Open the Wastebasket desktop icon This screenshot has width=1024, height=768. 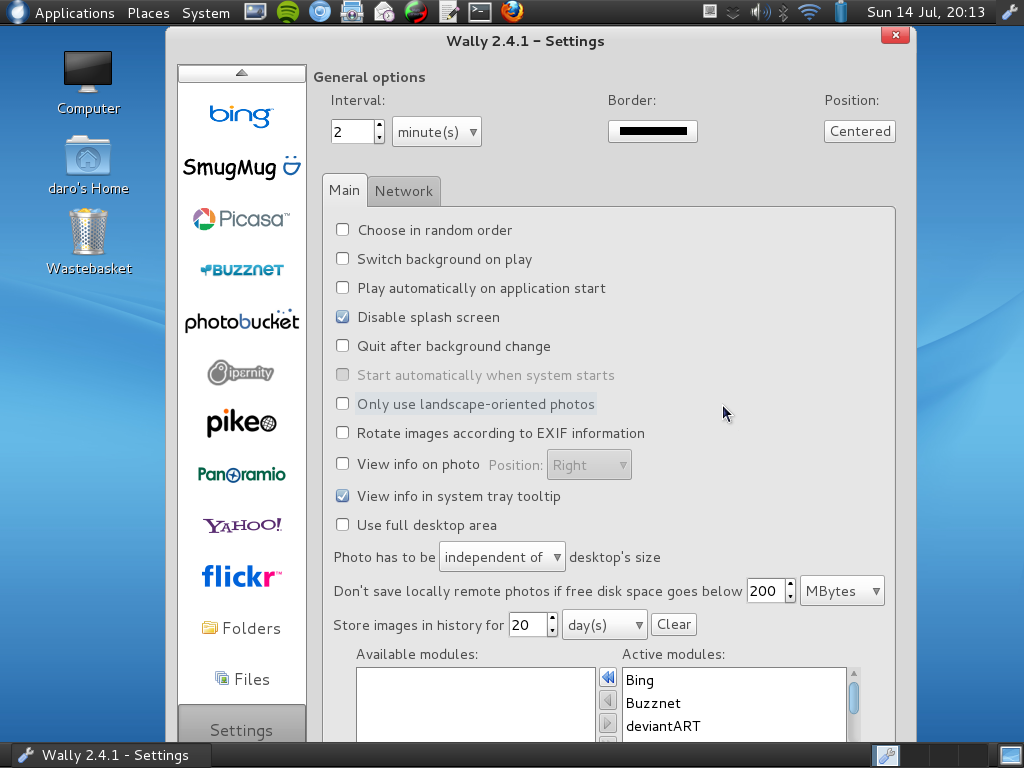coord(88,242)
